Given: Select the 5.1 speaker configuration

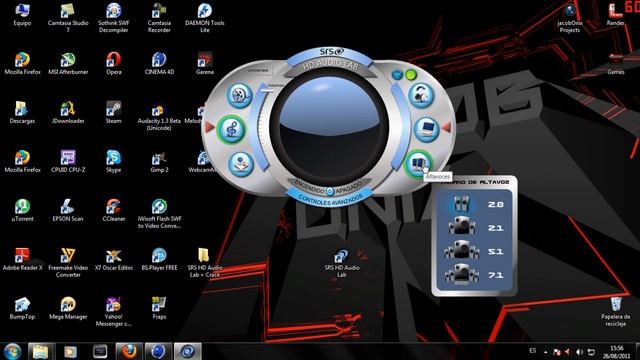Looking at the screenshot, I should pyautogui.click(x=474, y=251).
